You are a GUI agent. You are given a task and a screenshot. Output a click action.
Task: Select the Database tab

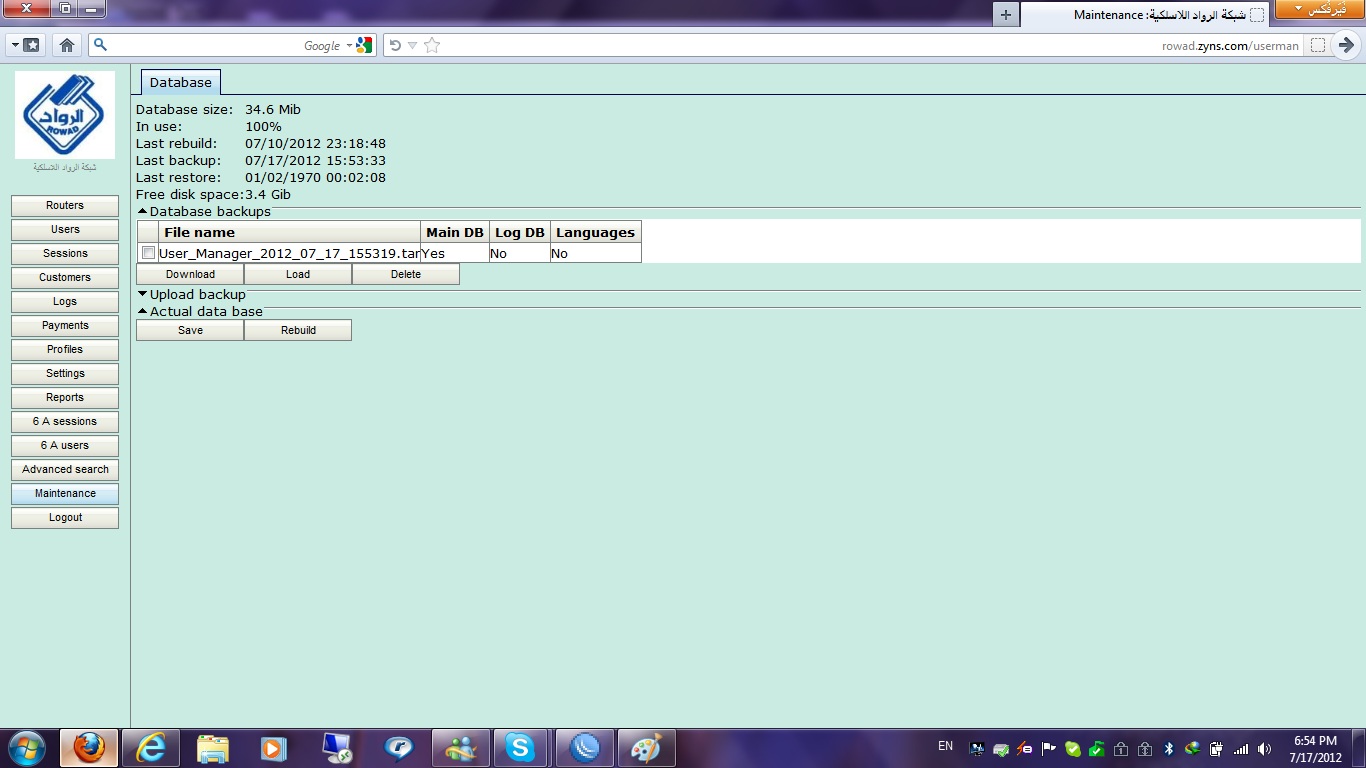pyautogui.click(x=180, y=82)
